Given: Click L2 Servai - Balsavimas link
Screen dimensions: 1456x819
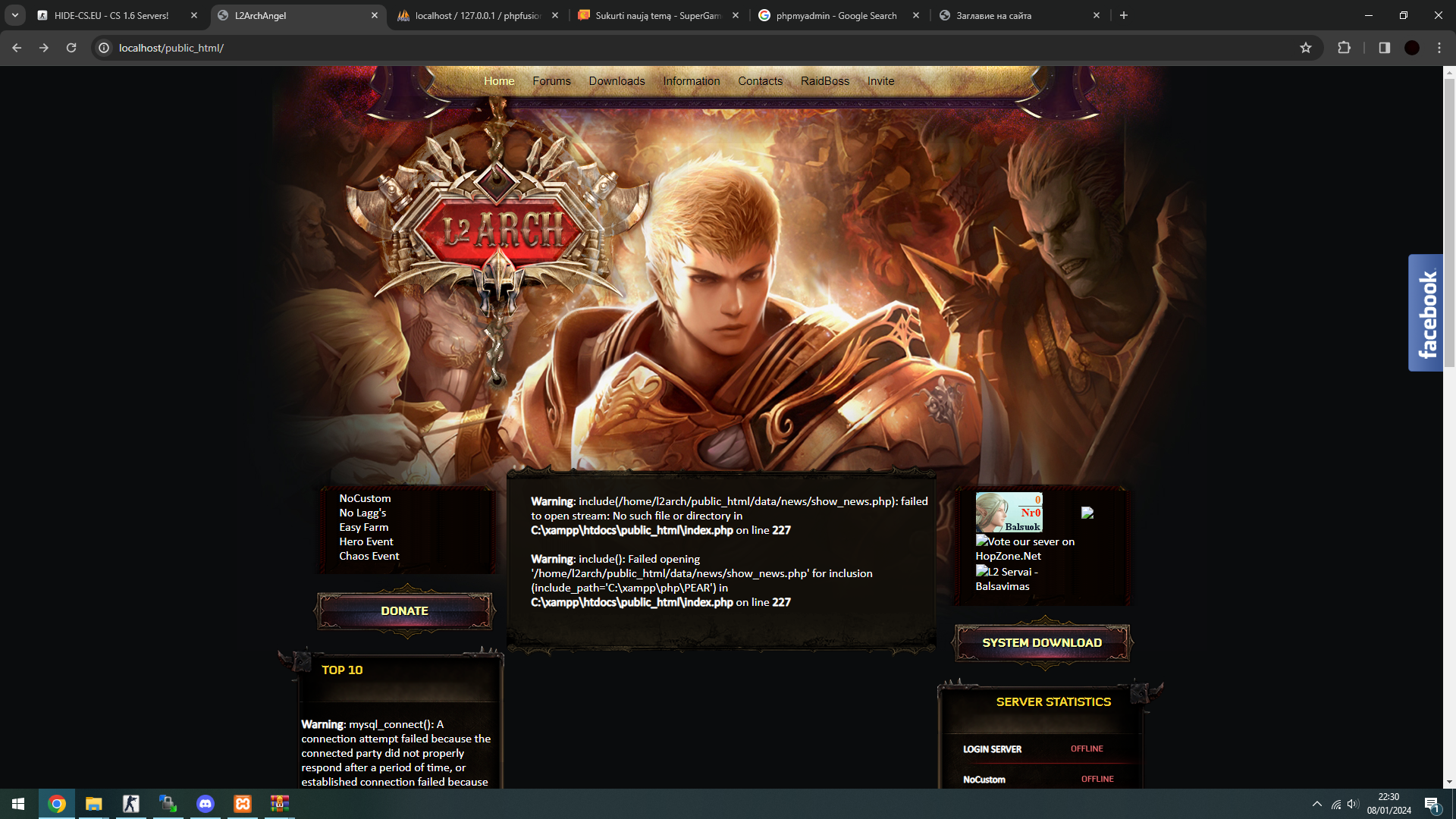Looking at the screenshot, I should tap(1006, 579).
